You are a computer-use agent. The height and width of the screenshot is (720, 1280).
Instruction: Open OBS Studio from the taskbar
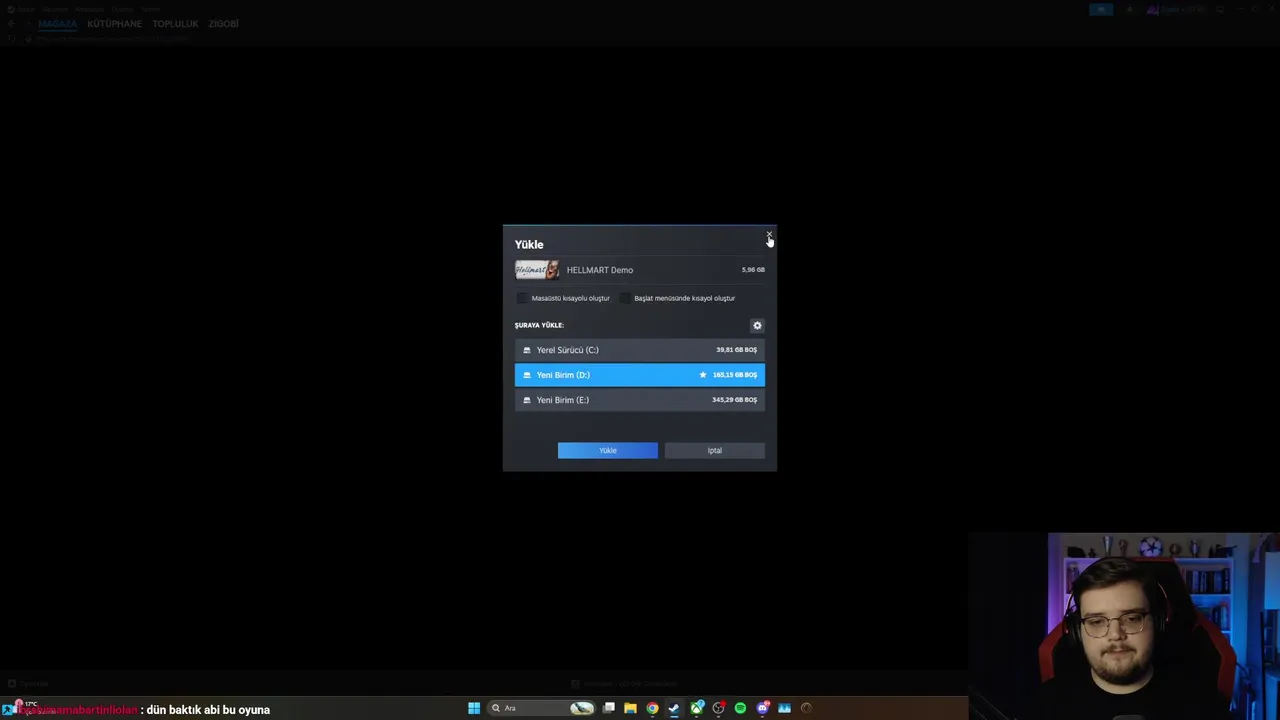tap(718, 708)
